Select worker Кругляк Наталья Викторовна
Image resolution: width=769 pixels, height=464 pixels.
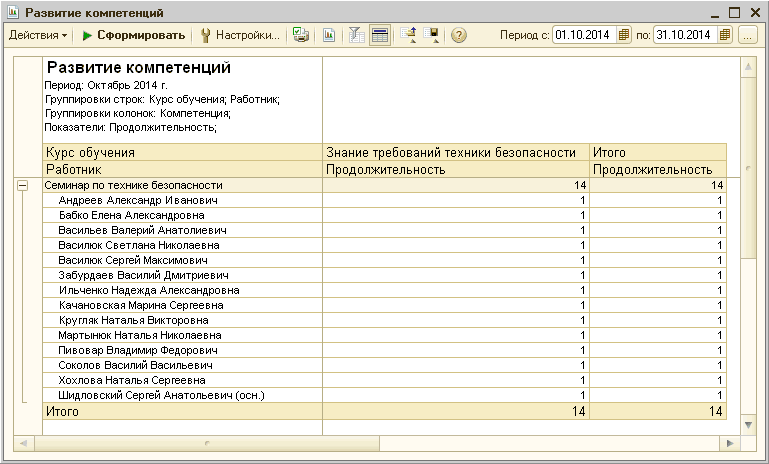(x=182, y=320)
